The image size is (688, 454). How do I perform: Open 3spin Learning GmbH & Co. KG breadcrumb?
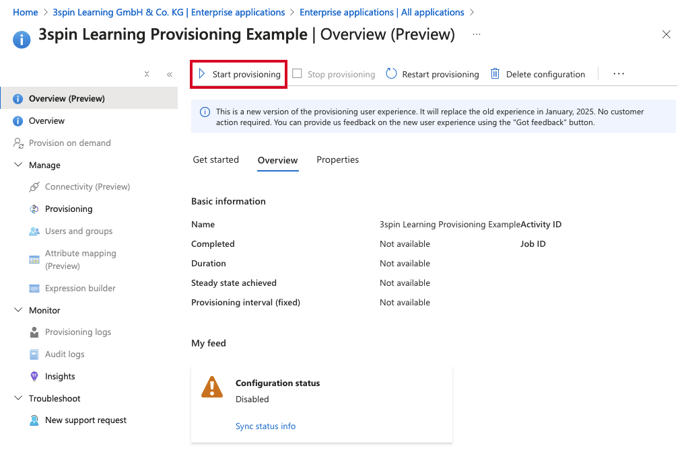169,12
